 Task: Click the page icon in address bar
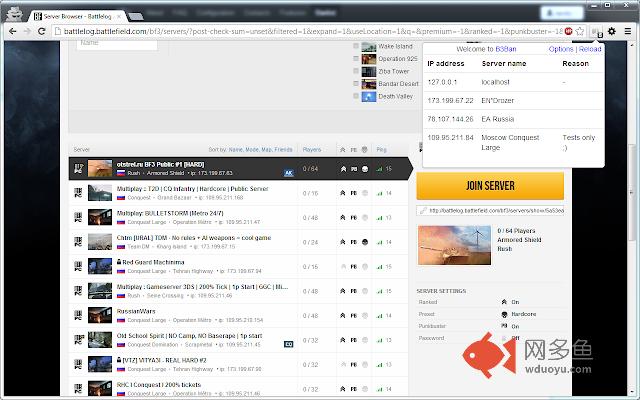tap(58, 31)
